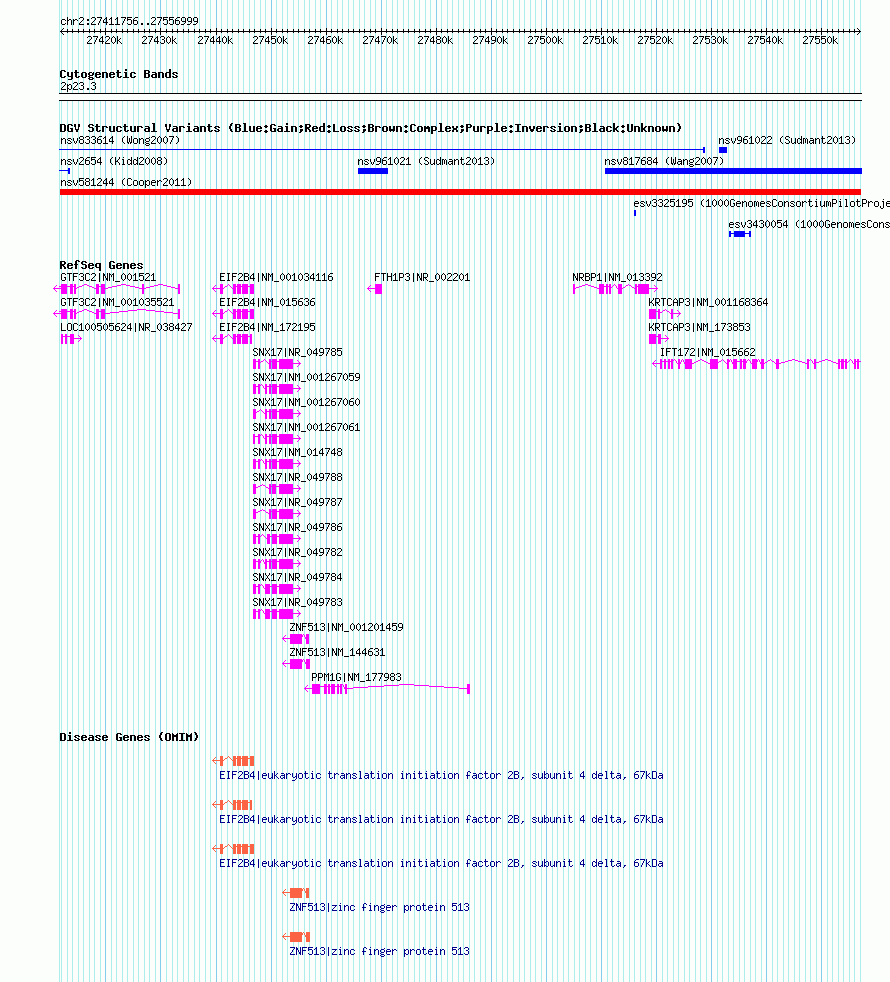Click the nsv961021 blue gain bar
Image resolution: width=890 pixels, height=982 pixels.
pyautogui.click(x=373, y=171)
